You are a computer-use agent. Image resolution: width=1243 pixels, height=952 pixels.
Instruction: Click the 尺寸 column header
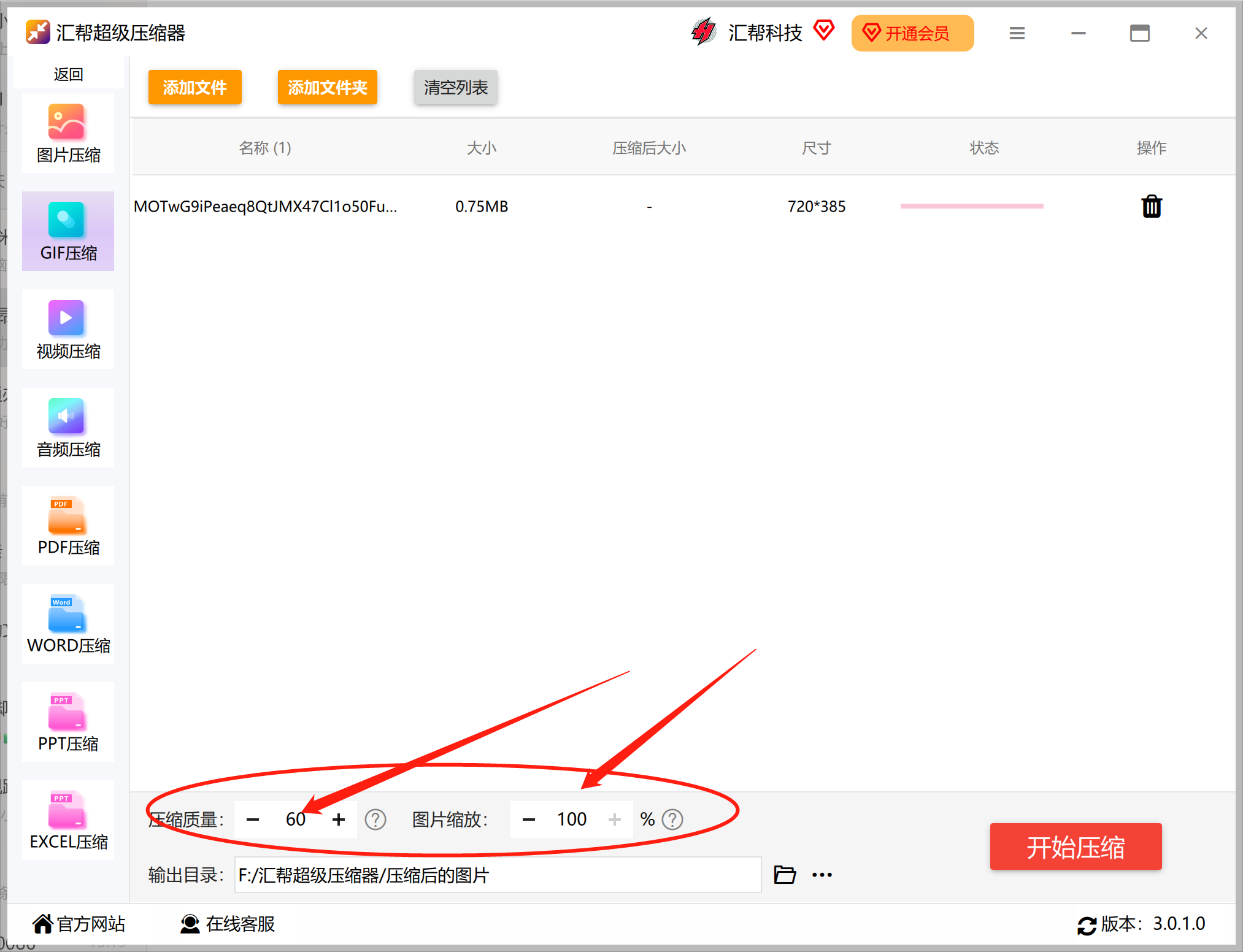click(x=817, y=148)
